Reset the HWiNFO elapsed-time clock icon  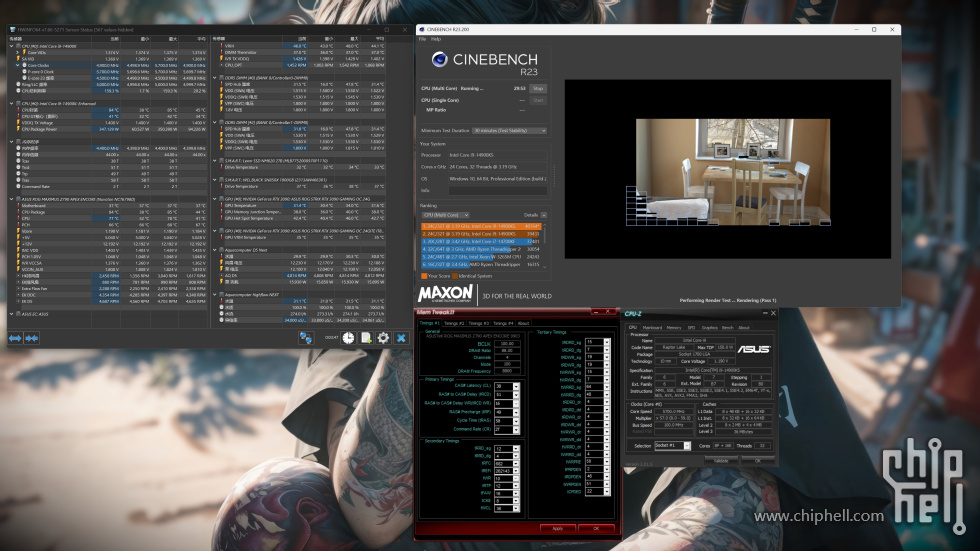point(348,338)
